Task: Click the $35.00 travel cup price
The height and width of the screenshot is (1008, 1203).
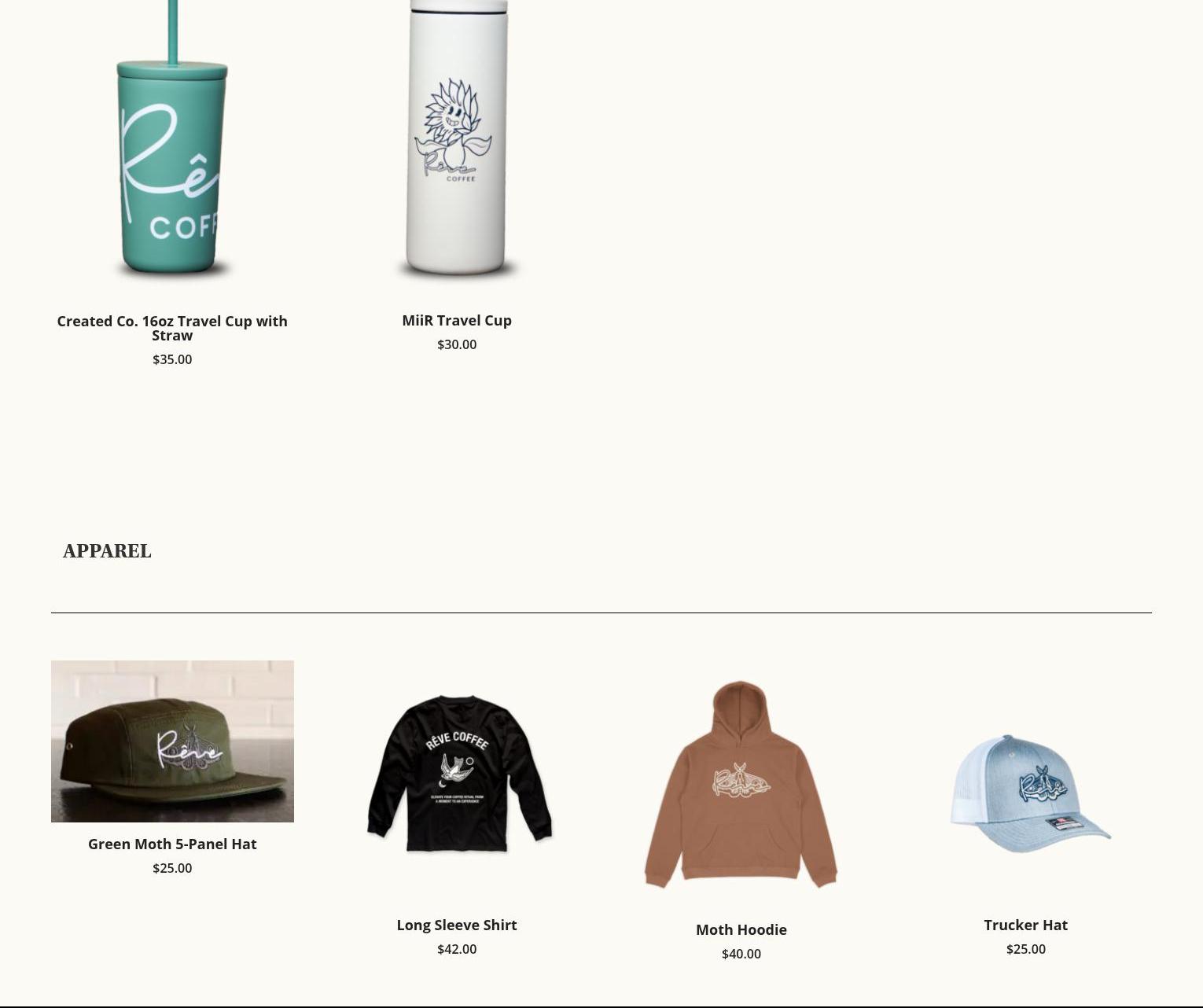Action: click(x=172, y=359)
